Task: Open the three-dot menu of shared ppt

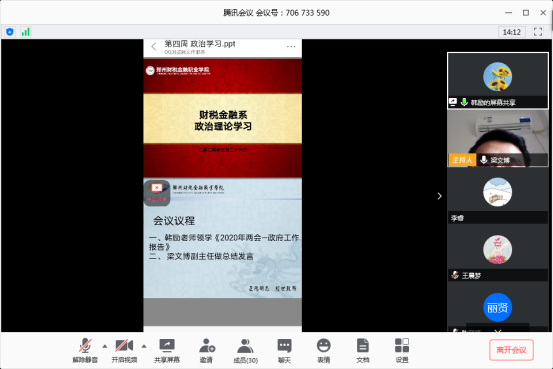Action: pos(291,47)
